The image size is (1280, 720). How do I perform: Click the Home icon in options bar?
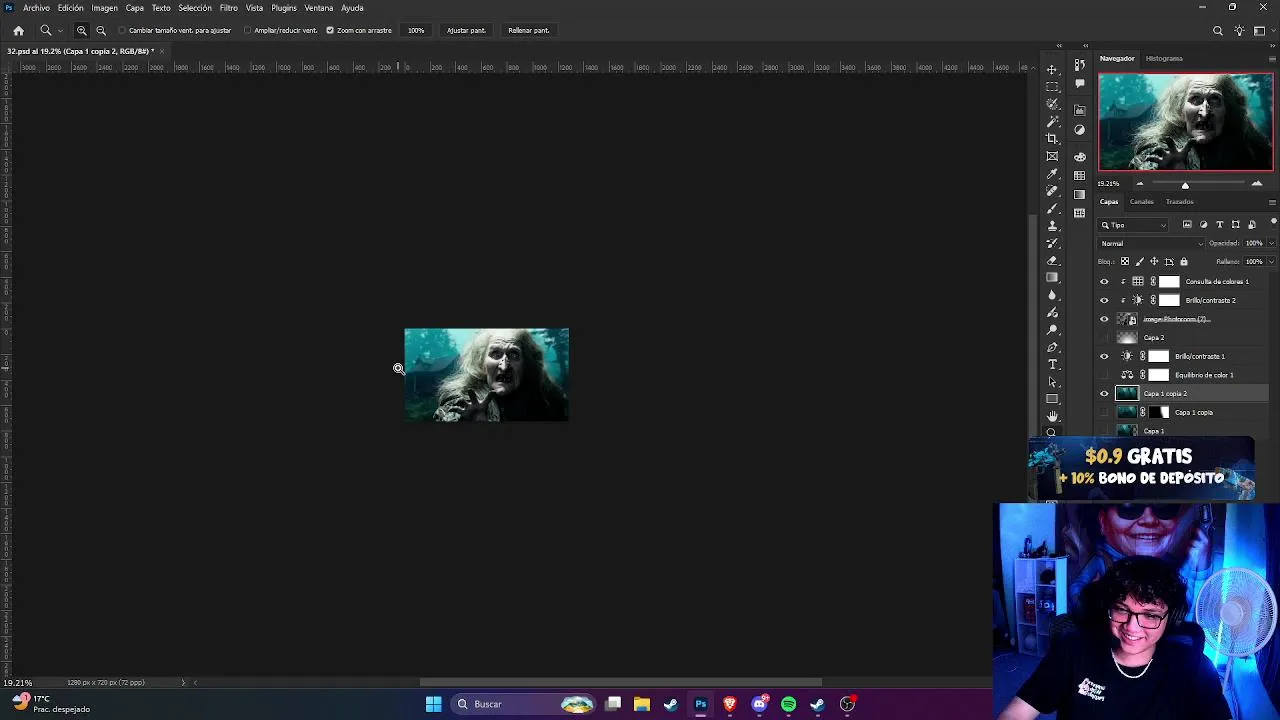(18, 30)
